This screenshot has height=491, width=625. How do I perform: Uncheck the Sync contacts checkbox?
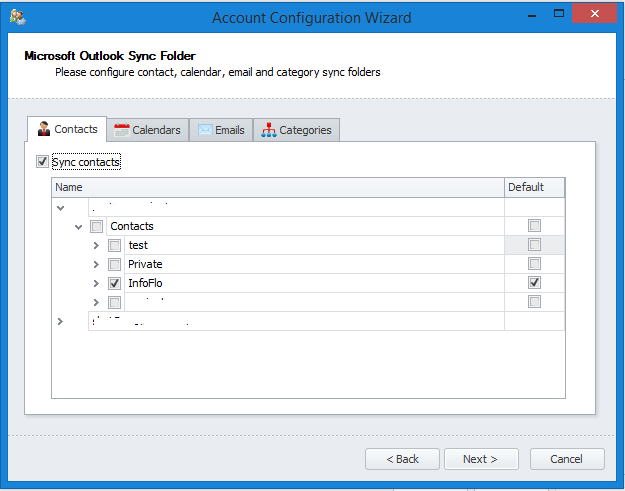click(x=42, y=161)
